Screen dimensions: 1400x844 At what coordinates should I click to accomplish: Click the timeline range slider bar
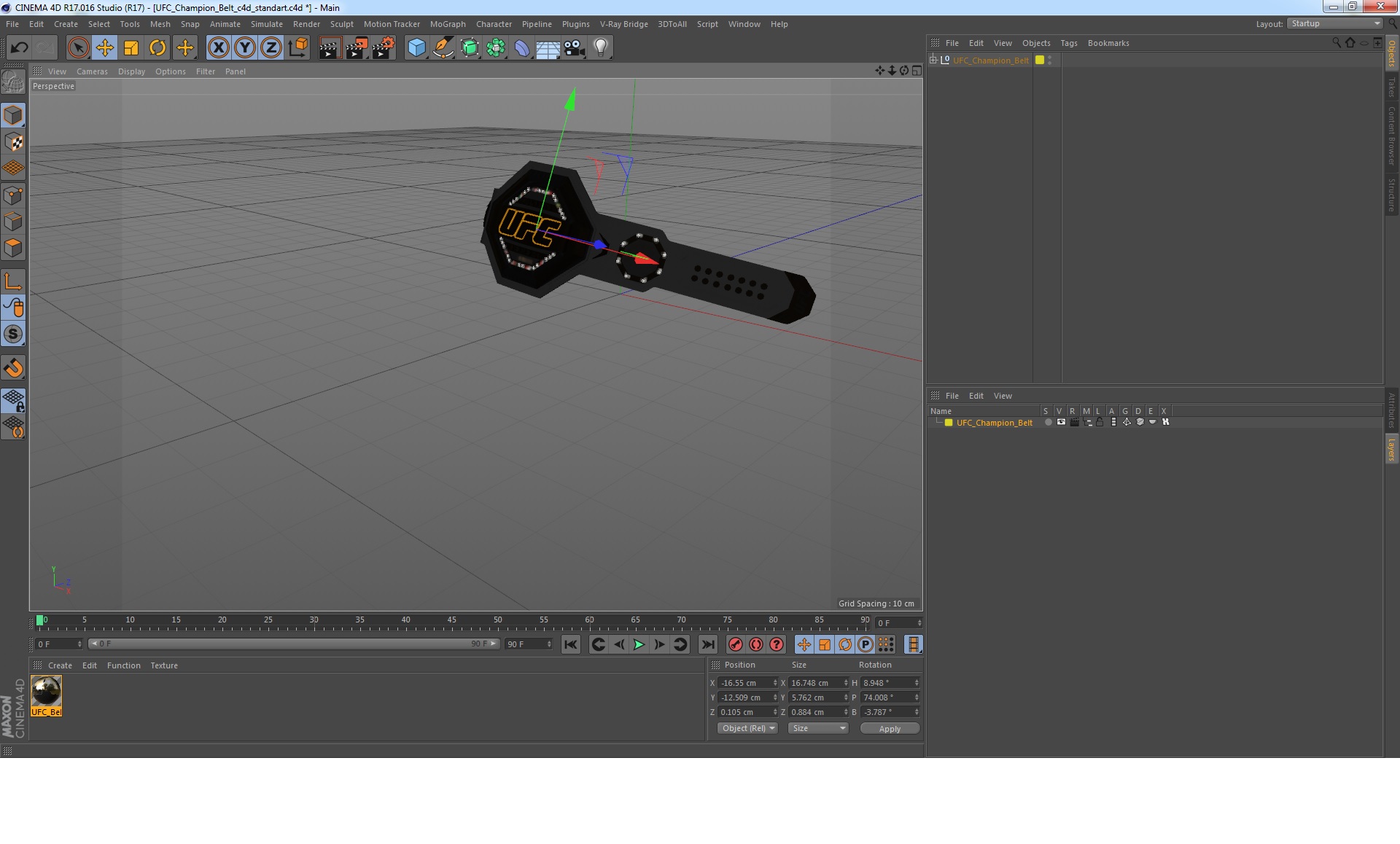294,644
